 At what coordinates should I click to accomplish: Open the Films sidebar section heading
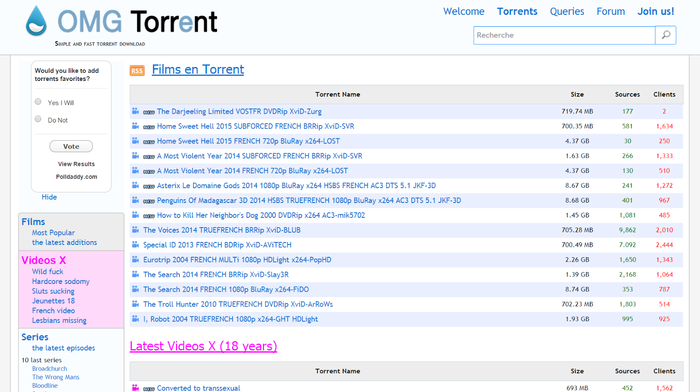(33, 222)
